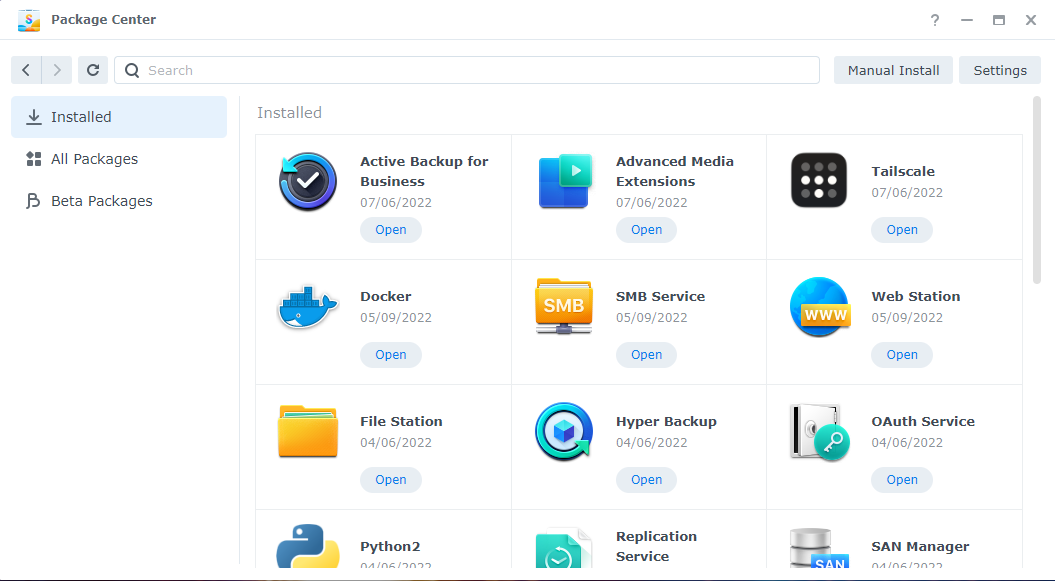Click the Hyper Backup icon
The image size is (1055, 581).
pyautogui.click(x=563, y=432)
